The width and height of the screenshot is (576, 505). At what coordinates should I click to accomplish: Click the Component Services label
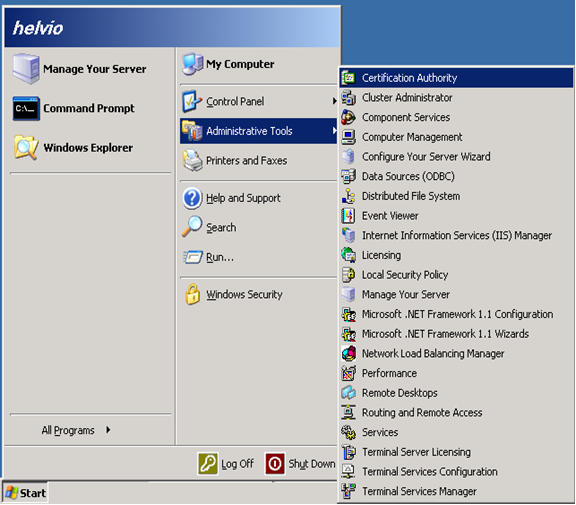406,118
